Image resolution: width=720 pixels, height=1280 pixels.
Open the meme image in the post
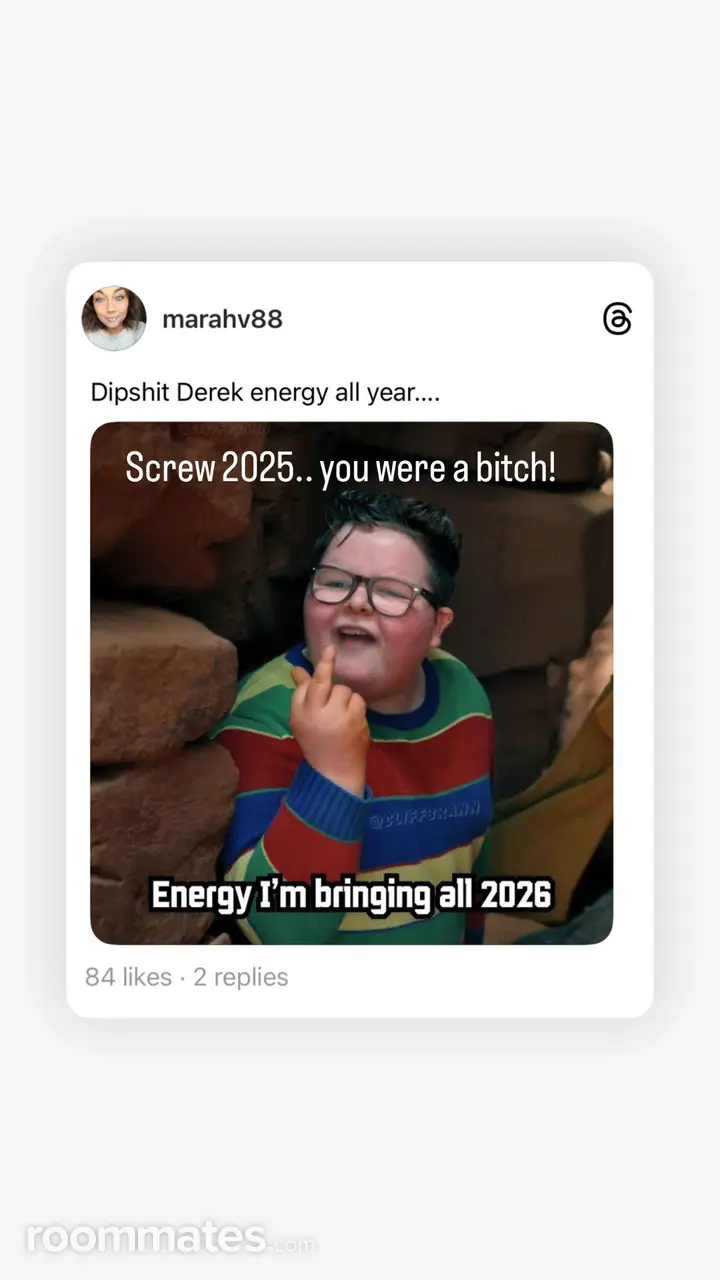point(351,683)
